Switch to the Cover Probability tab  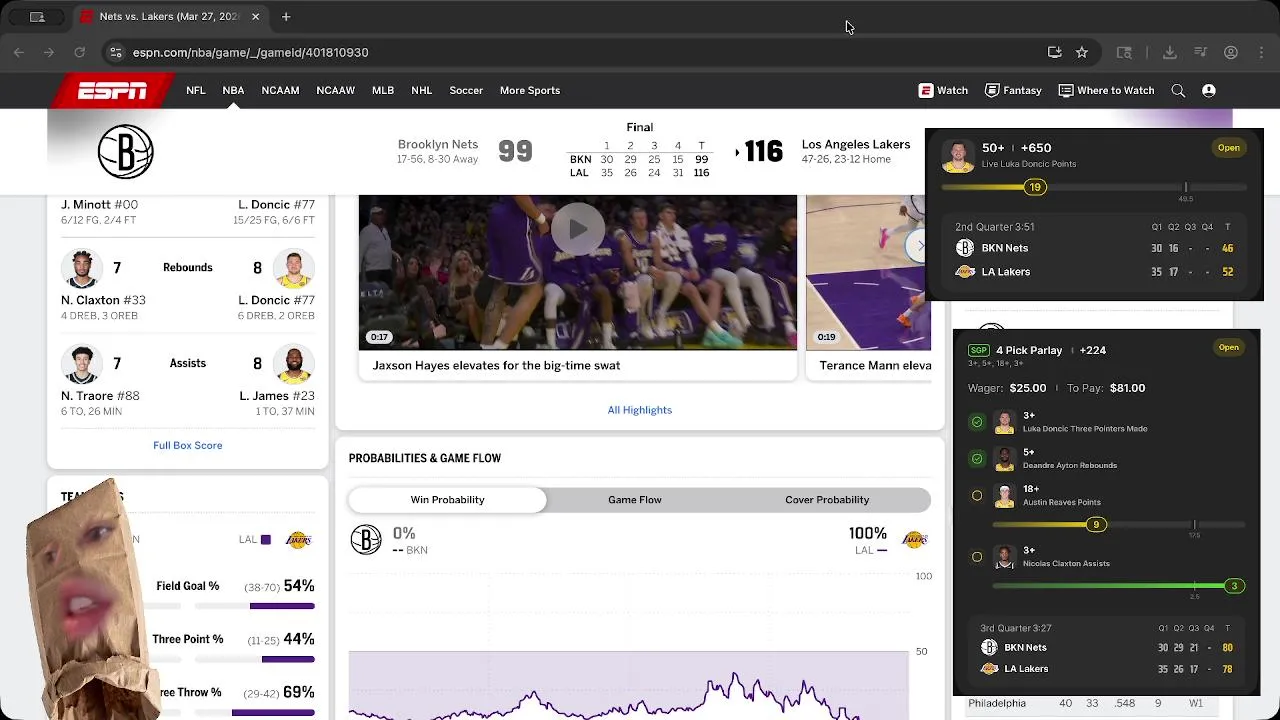tap(827, 500)
